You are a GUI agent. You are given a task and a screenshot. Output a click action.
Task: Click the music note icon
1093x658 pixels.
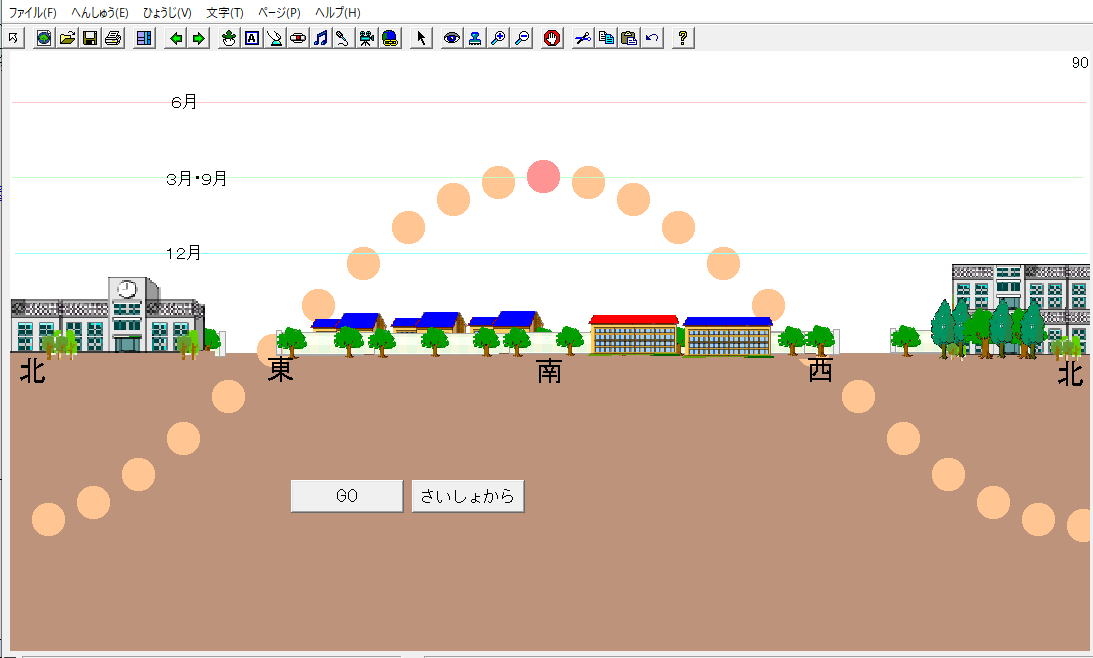[x=320, y=38]
